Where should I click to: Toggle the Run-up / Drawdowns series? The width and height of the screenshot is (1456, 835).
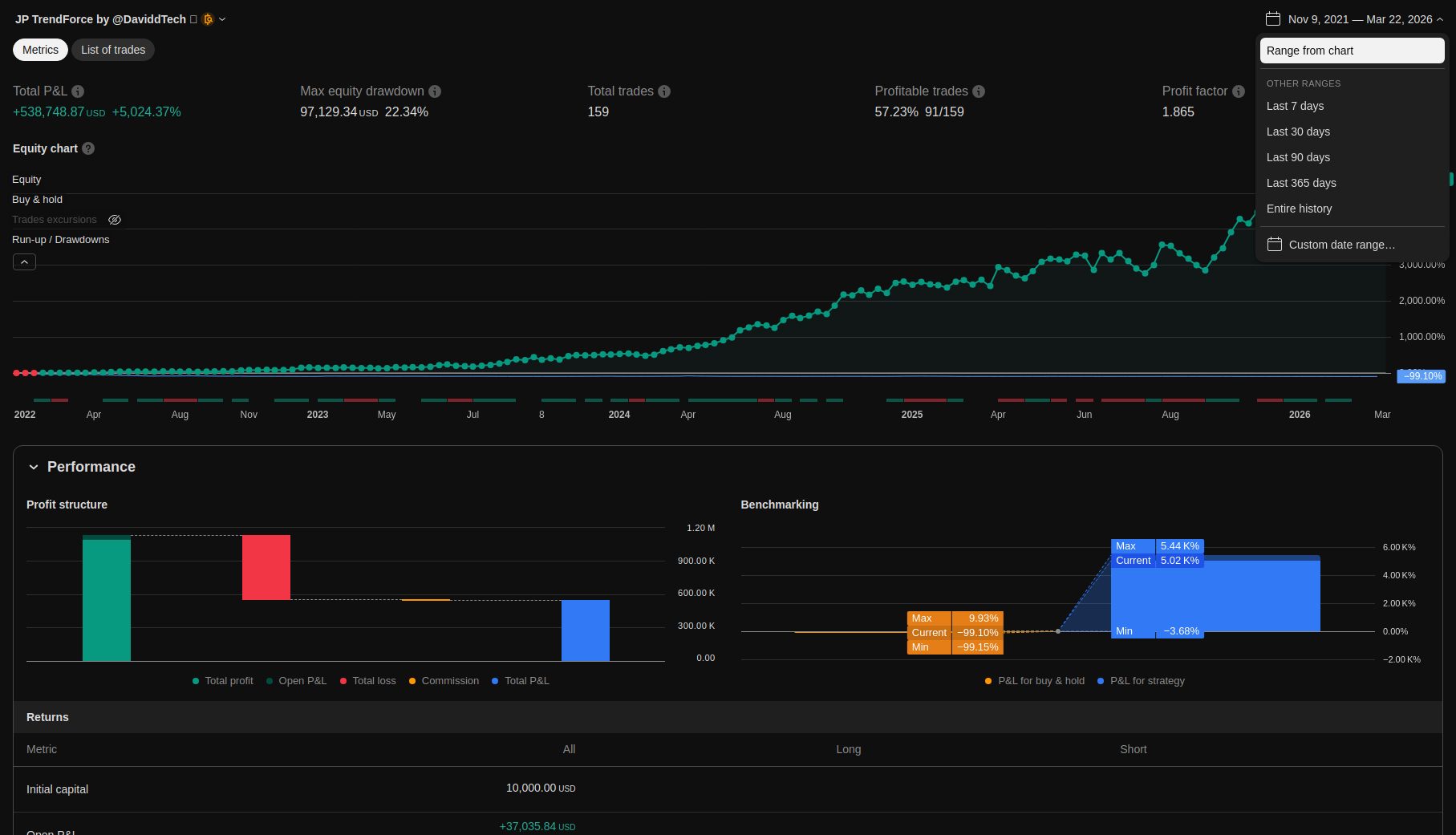(60, 240)
